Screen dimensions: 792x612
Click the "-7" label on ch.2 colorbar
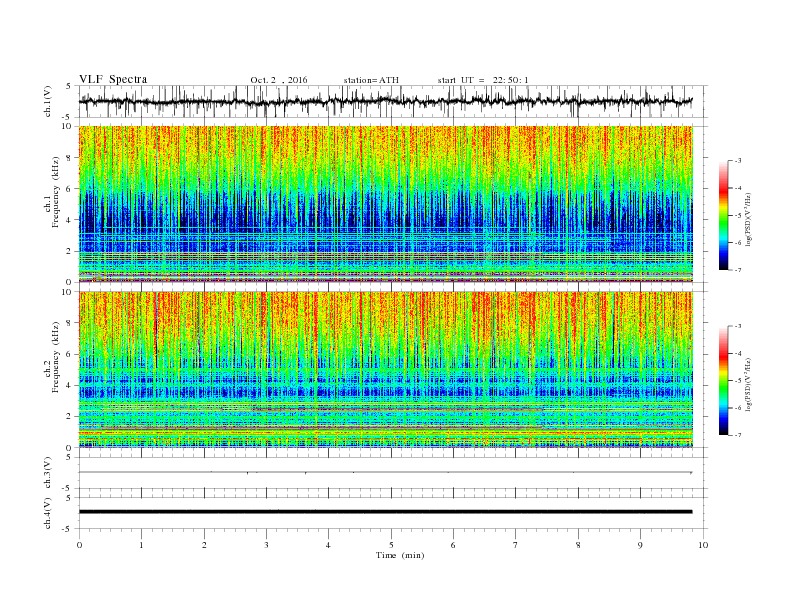click(x=738, y=435)
